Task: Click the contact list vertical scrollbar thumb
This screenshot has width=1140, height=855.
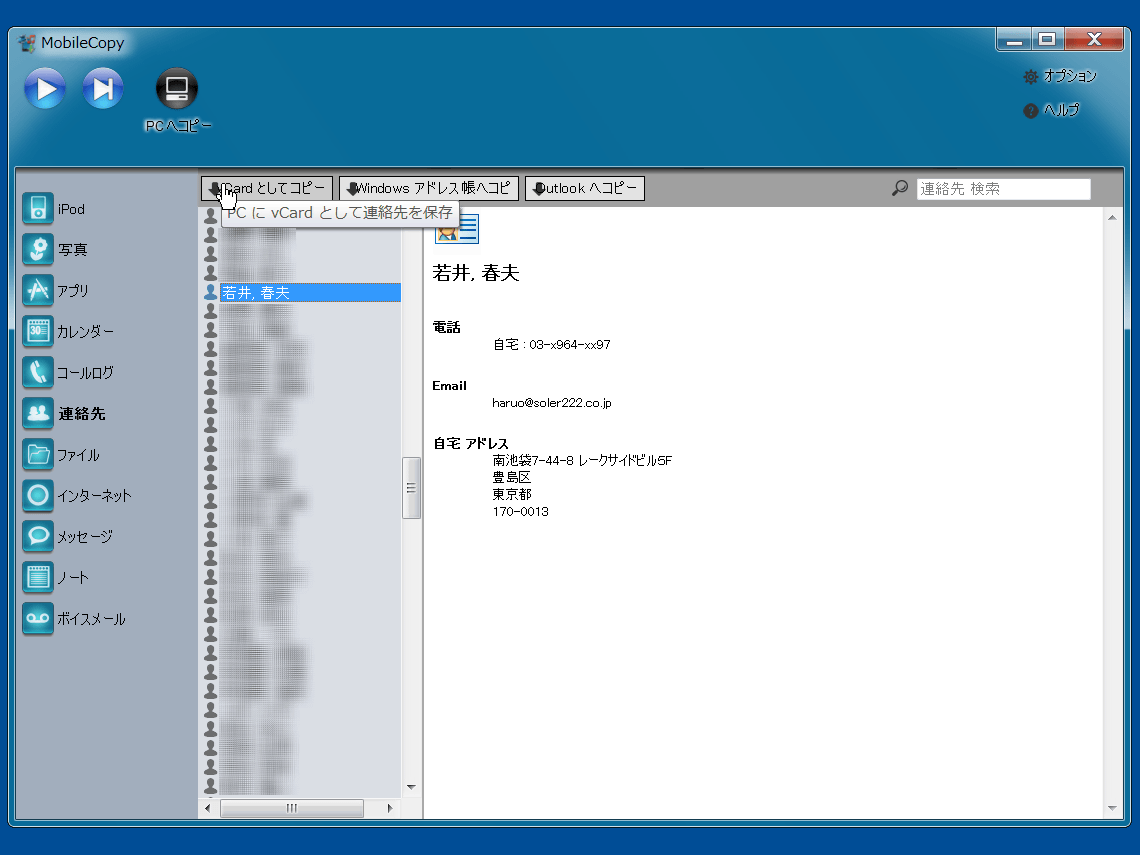Action: pos(411,488)
